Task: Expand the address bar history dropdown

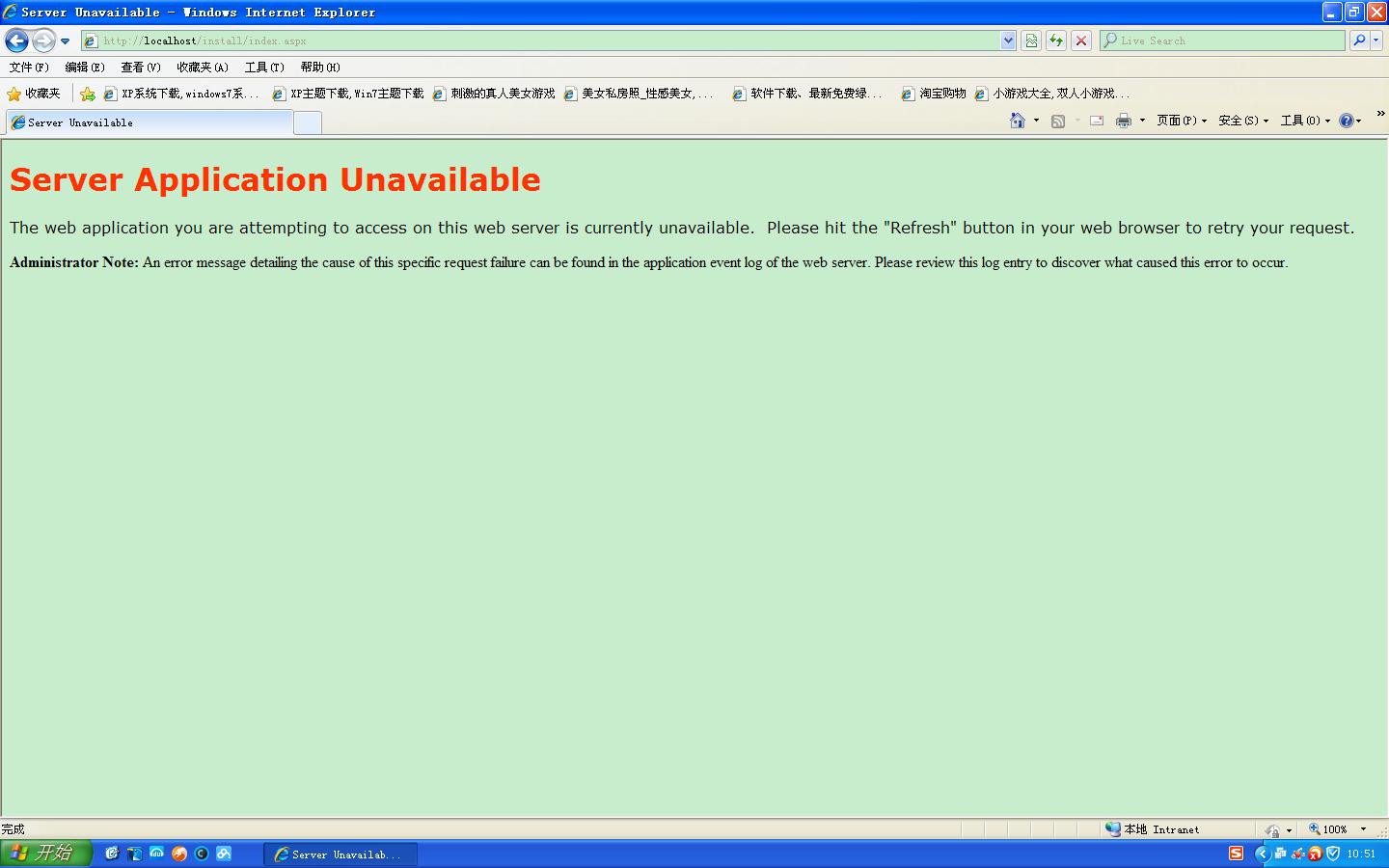Action: (x=1008, y=41)
